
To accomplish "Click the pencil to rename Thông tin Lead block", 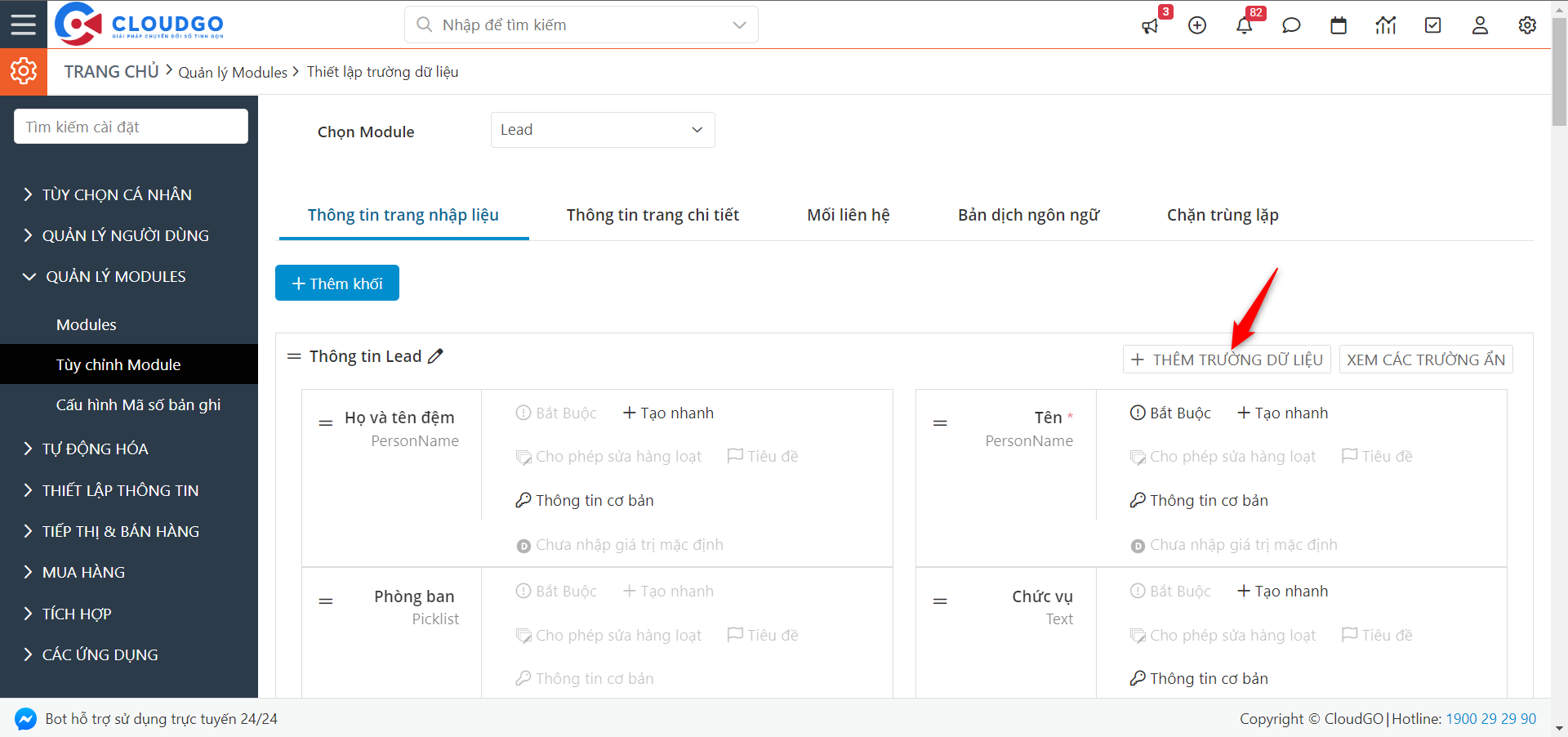I will coord(435,355).
